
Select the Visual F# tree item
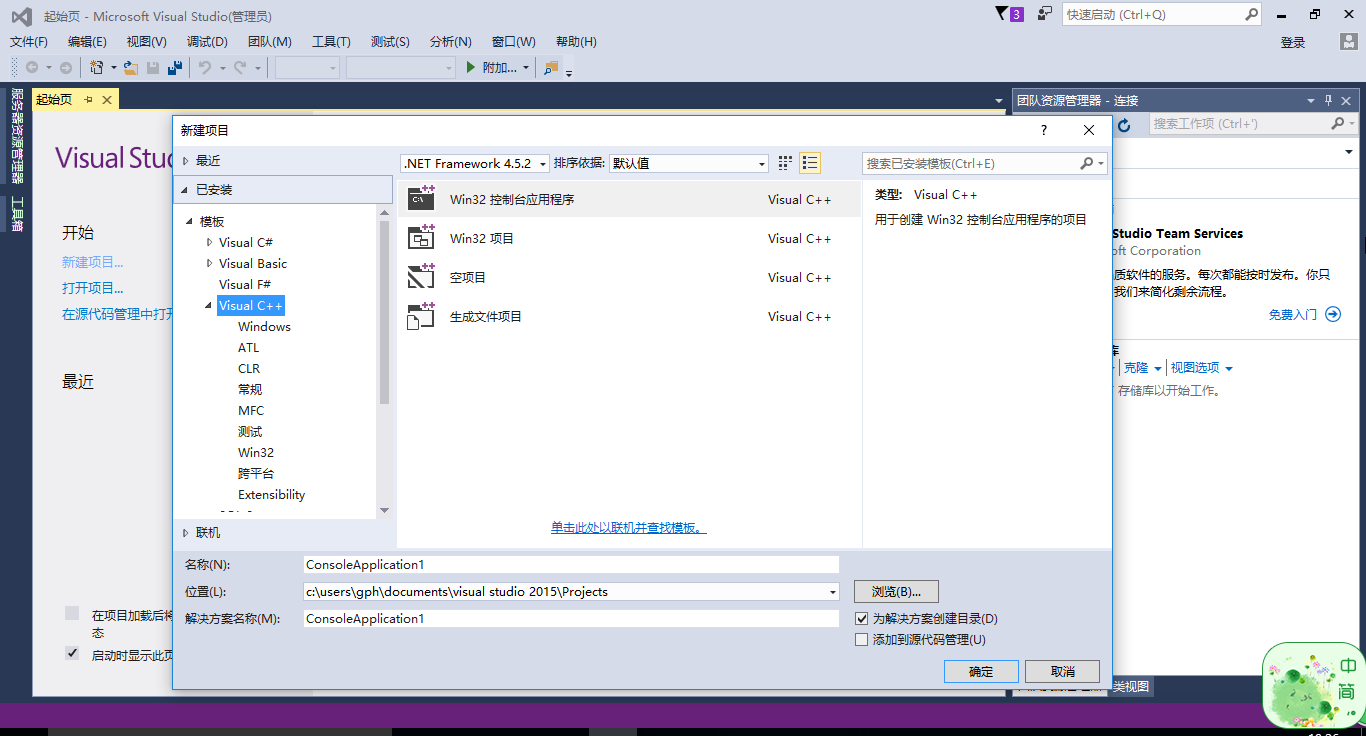click(245, 284)
